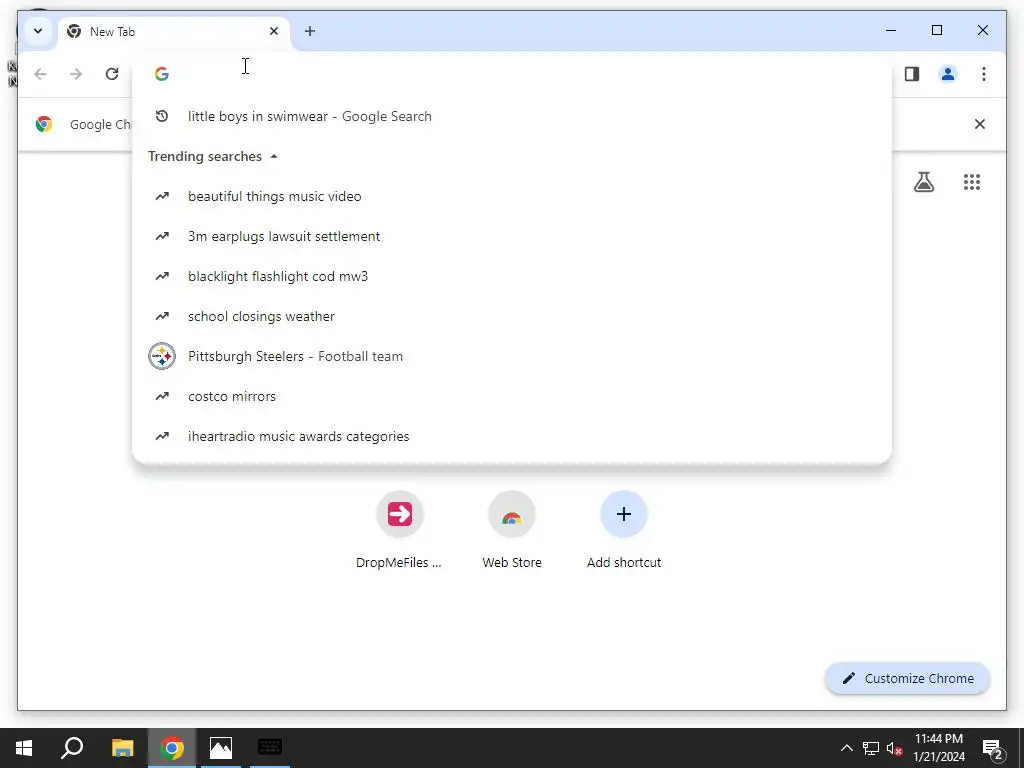Open the on-screen keyboard taskbar icon
Image resolution: width=1024 pixels, height=768 pixels.
[x=270, y=748]
